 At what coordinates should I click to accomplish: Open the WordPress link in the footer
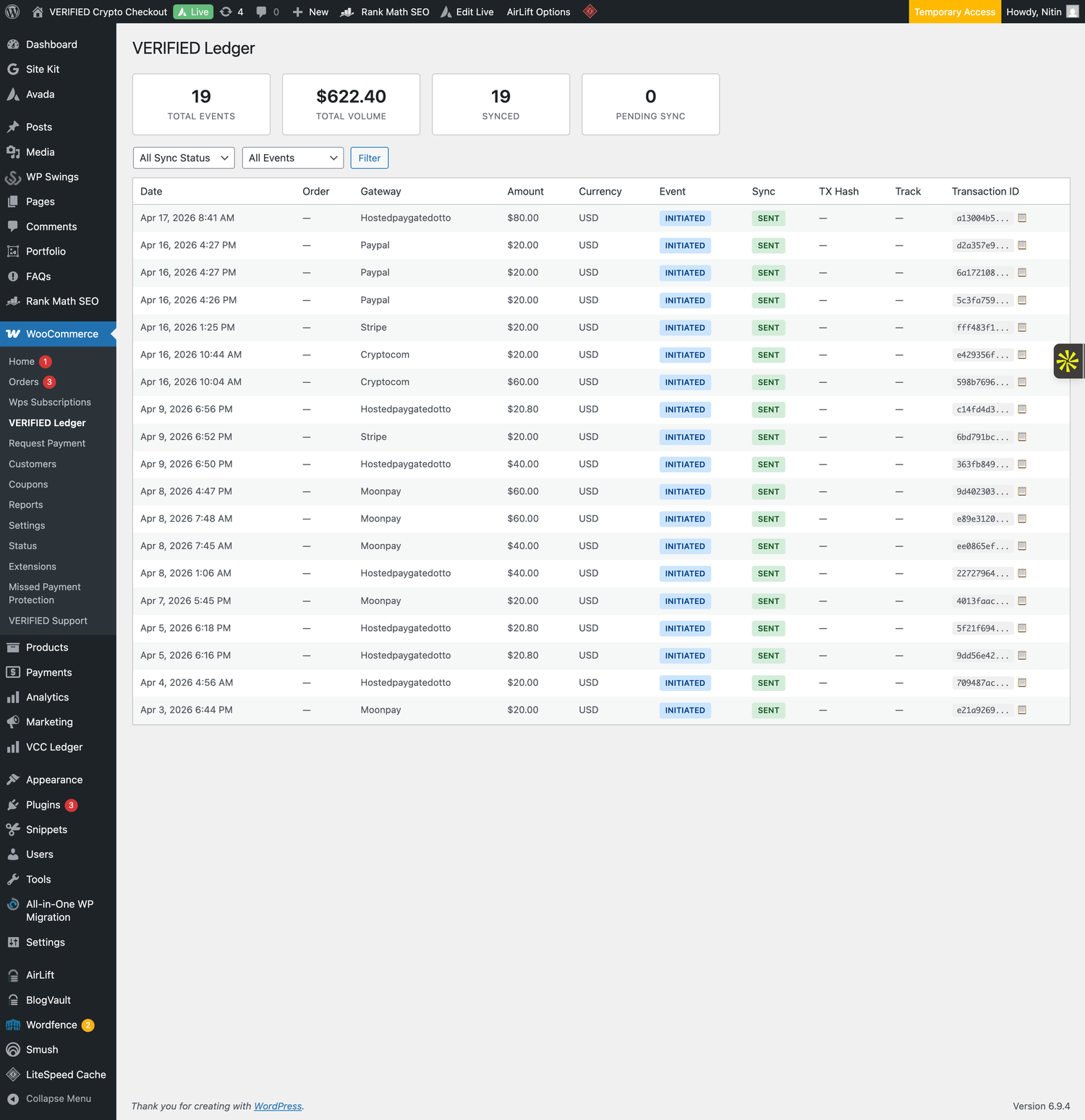[278, 1106]
